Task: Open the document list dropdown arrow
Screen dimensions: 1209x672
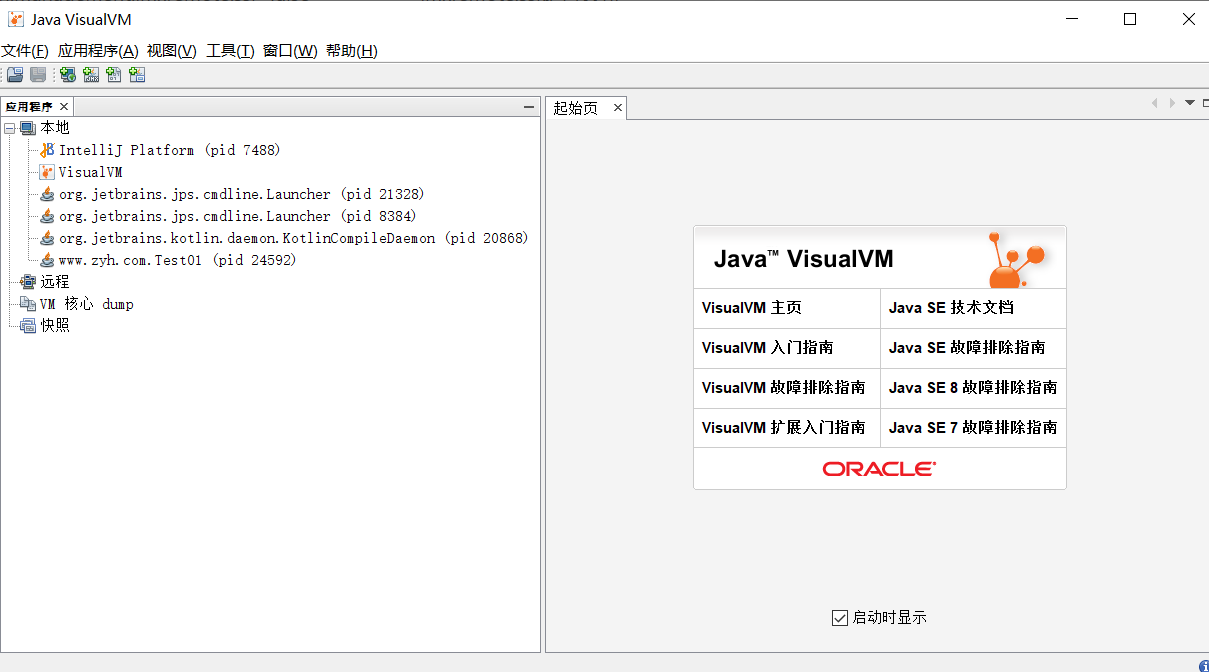Action: (x=1189, y=103)
